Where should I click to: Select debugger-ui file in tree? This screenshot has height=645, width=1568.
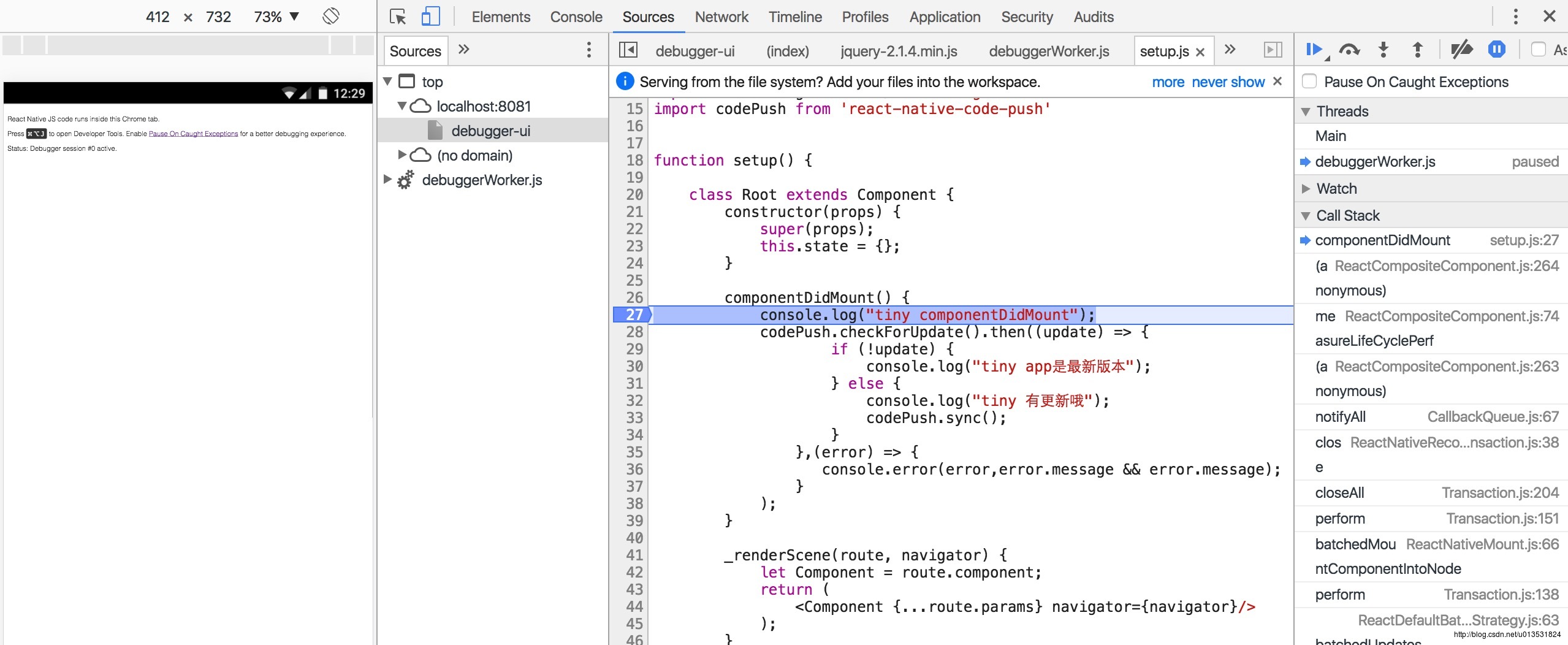492,131
